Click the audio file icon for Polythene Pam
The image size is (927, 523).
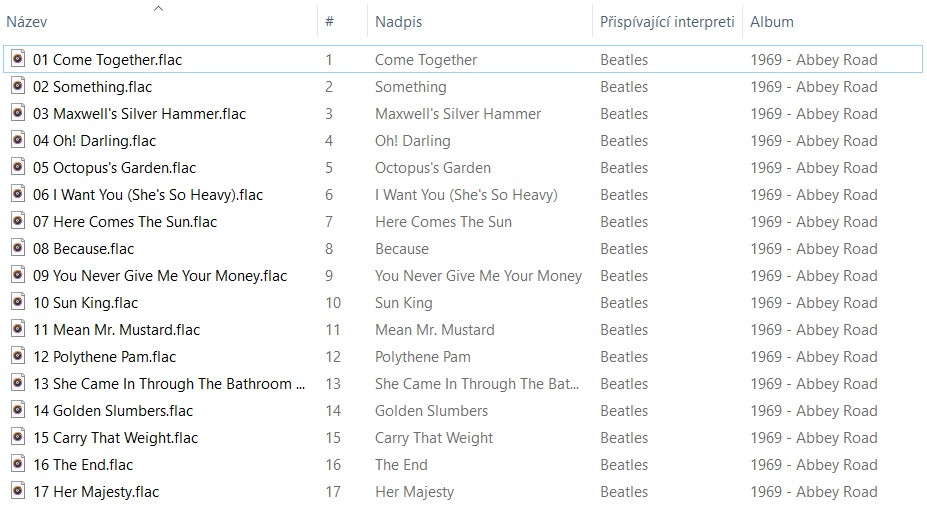[17, 356]
